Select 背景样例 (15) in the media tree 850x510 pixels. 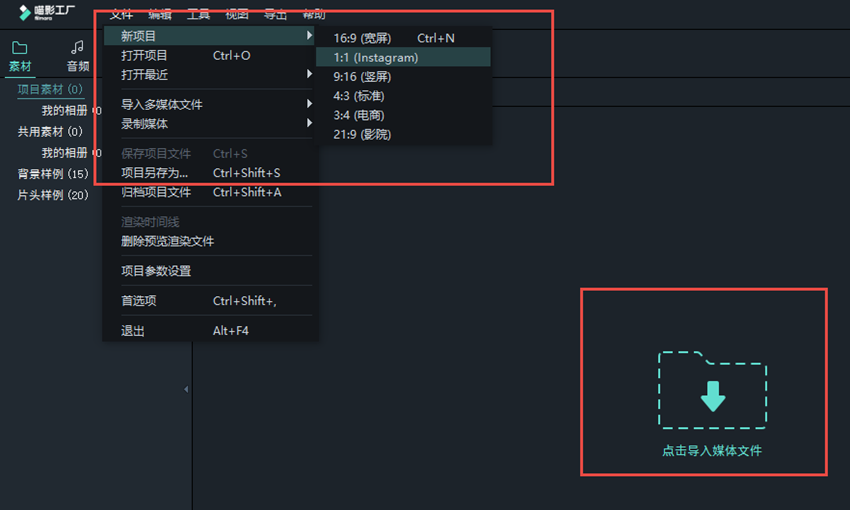pyautogui.click(x=53, y=174)
